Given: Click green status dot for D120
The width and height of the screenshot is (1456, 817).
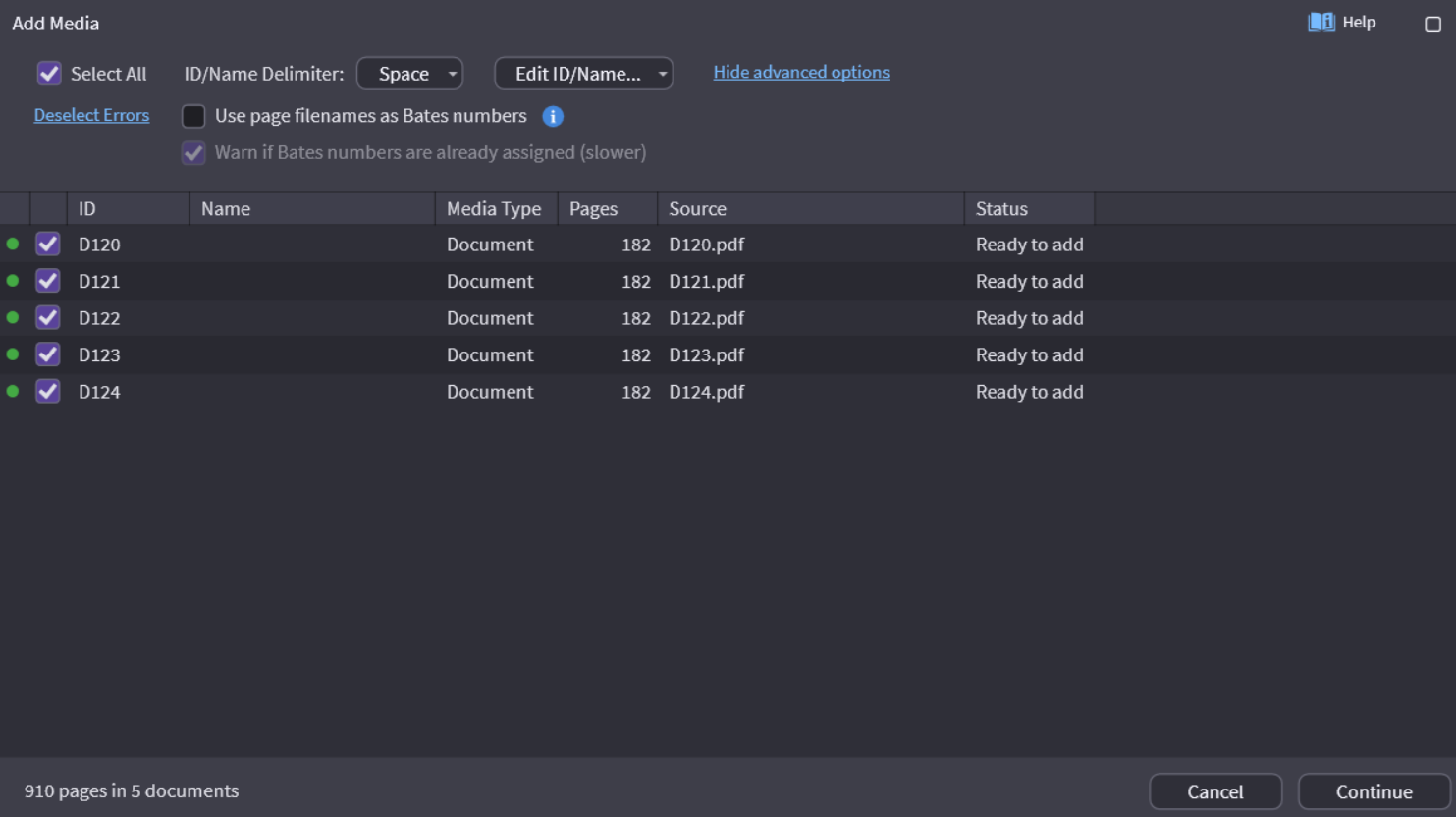Looking at the screenshot, I should tap(13, 245).
